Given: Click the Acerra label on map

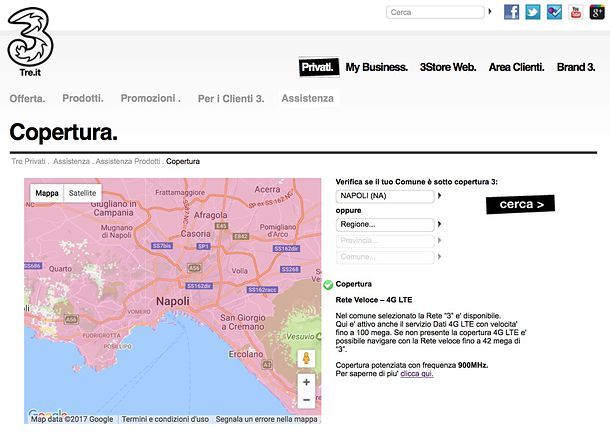Looking at the screenshot, I should (267, 189).
